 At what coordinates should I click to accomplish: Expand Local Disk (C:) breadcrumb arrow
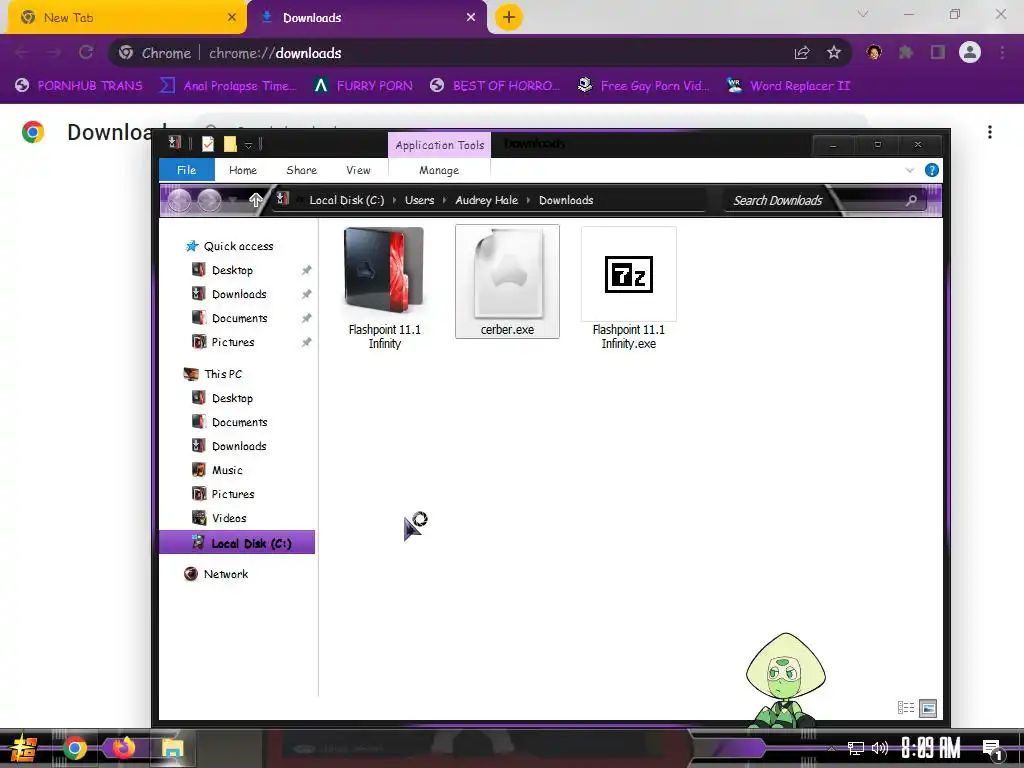[x=394, y=200]
